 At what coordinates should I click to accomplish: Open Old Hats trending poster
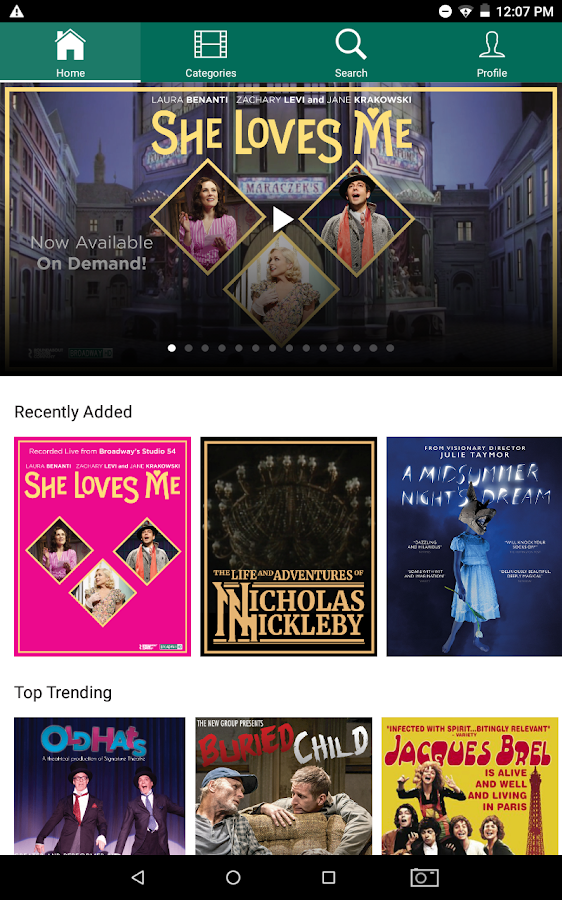(100, 786)
